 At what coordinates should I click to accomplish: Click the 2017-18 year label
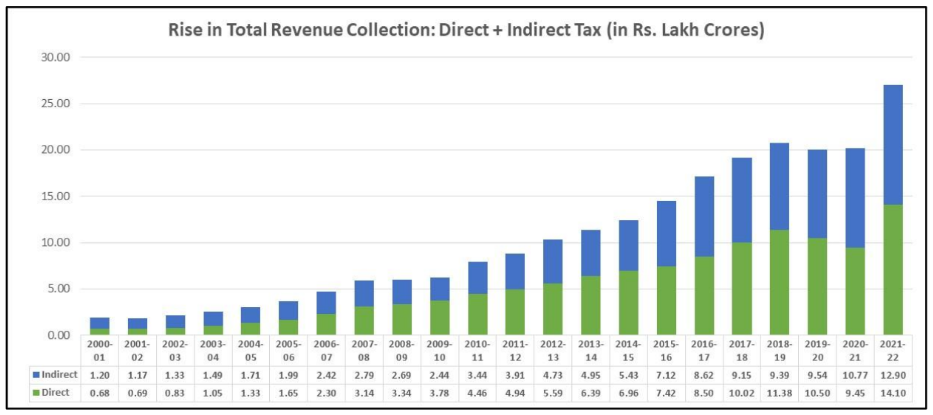(x=741, y=350)
